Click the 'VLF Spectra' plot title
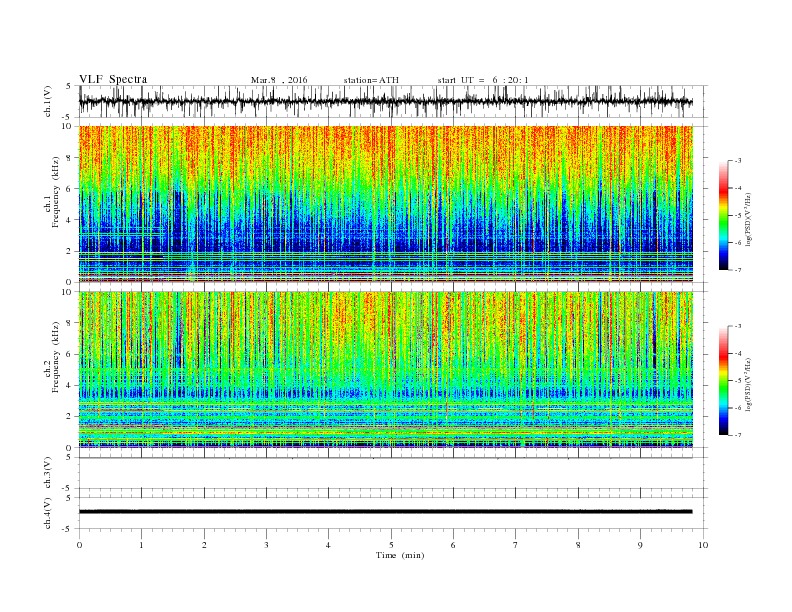Viewport: 792px width, 612px height. 113,79
